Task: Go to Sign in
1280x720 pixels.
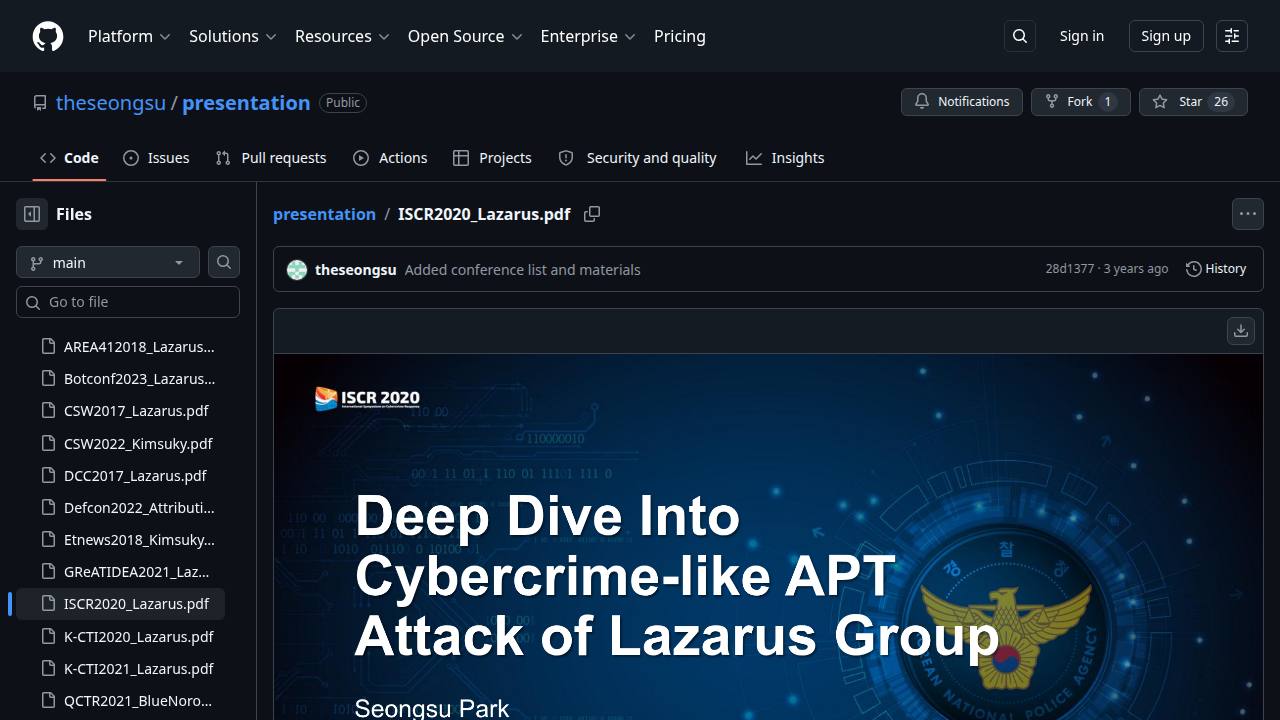Action: [x=1082, y=36]
